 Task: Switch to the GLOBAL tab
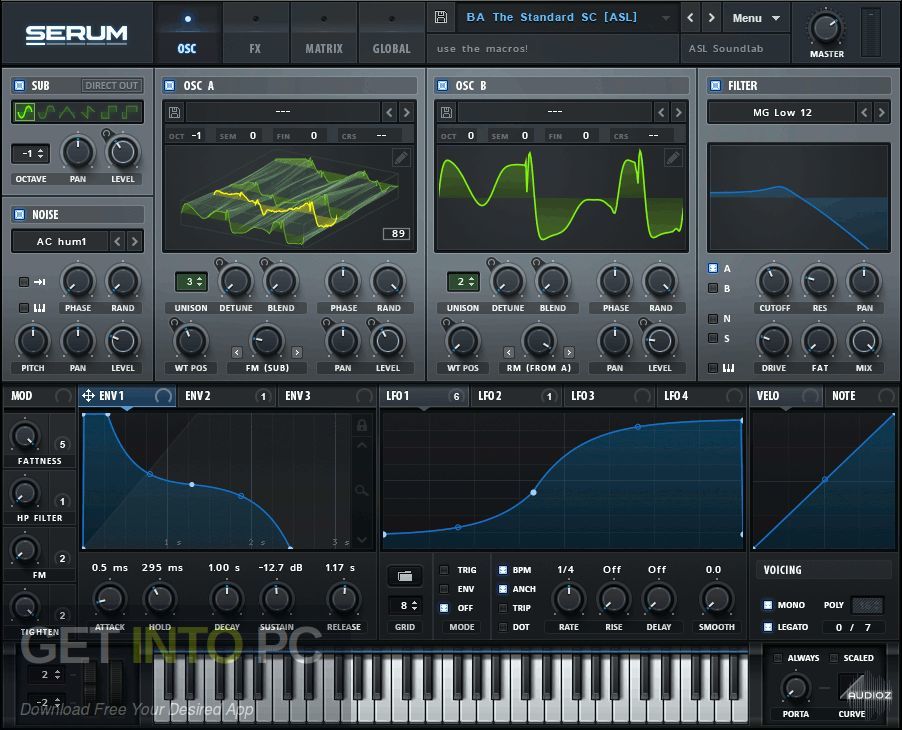[391, 33]
